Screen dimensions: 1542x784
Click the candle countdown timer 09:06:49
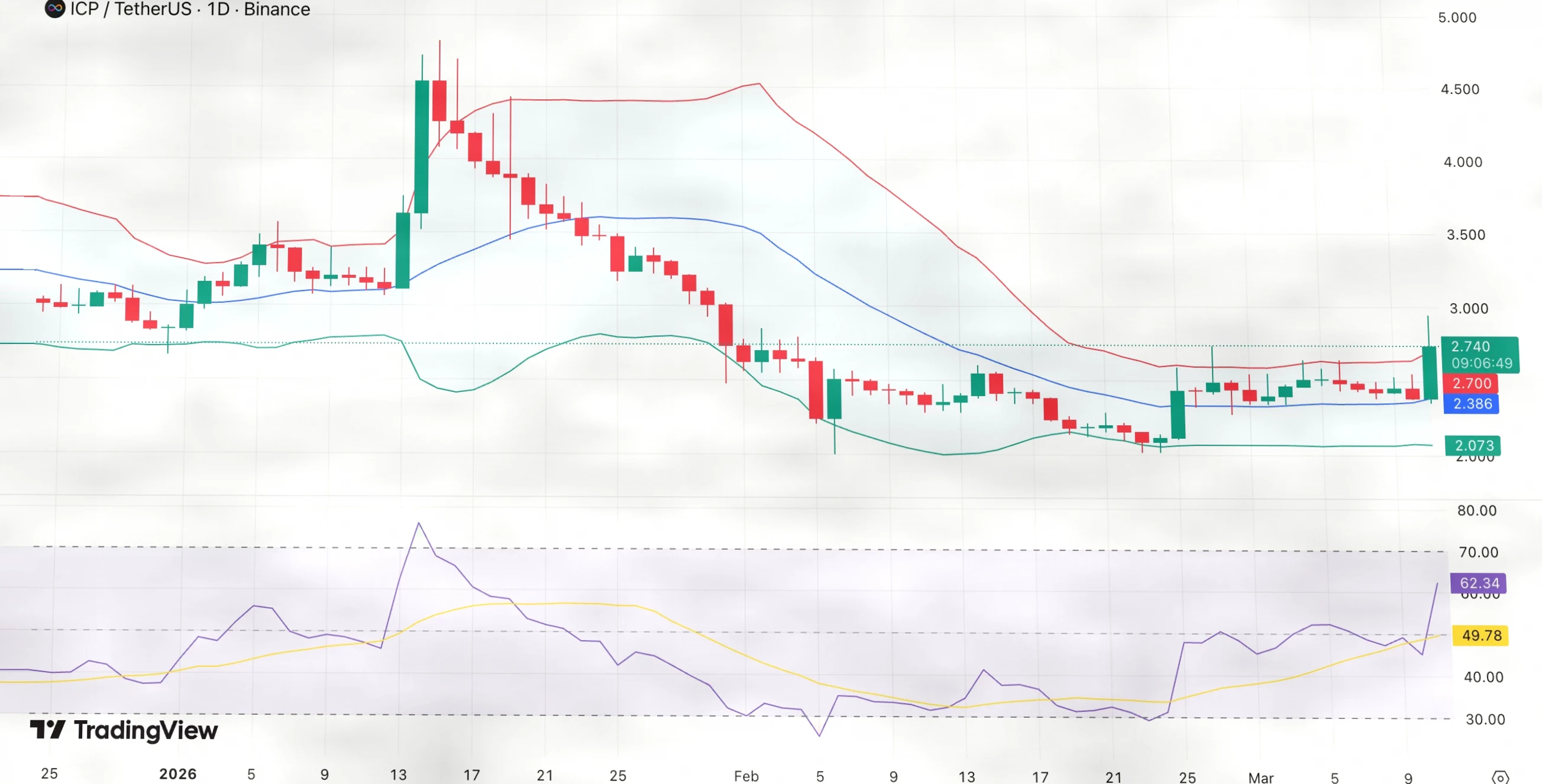(1482, 363)
